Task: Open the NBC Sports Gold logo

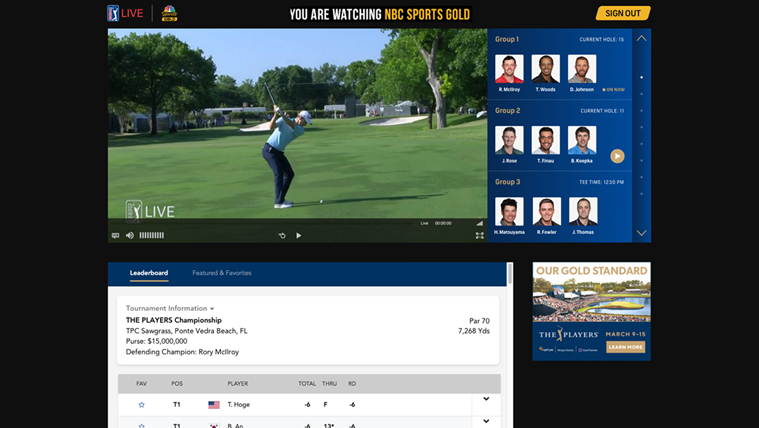Action: (x=170, y=13)
